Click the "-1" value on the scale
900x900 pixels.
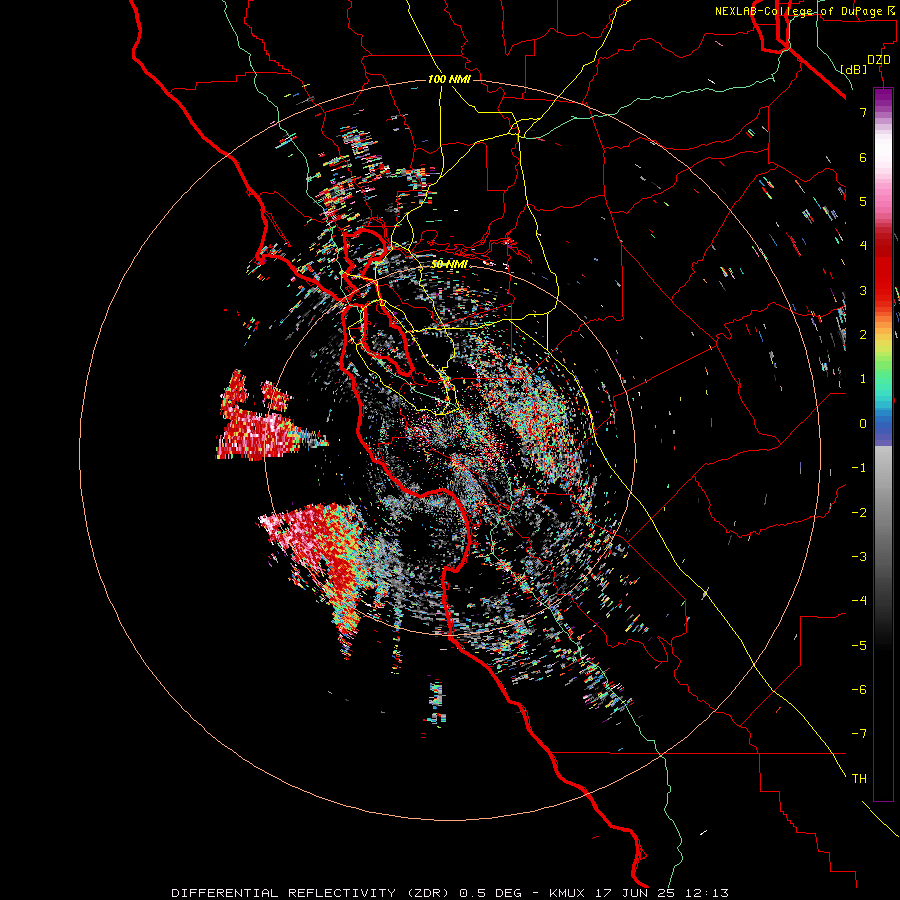click(x=859, y=468)
